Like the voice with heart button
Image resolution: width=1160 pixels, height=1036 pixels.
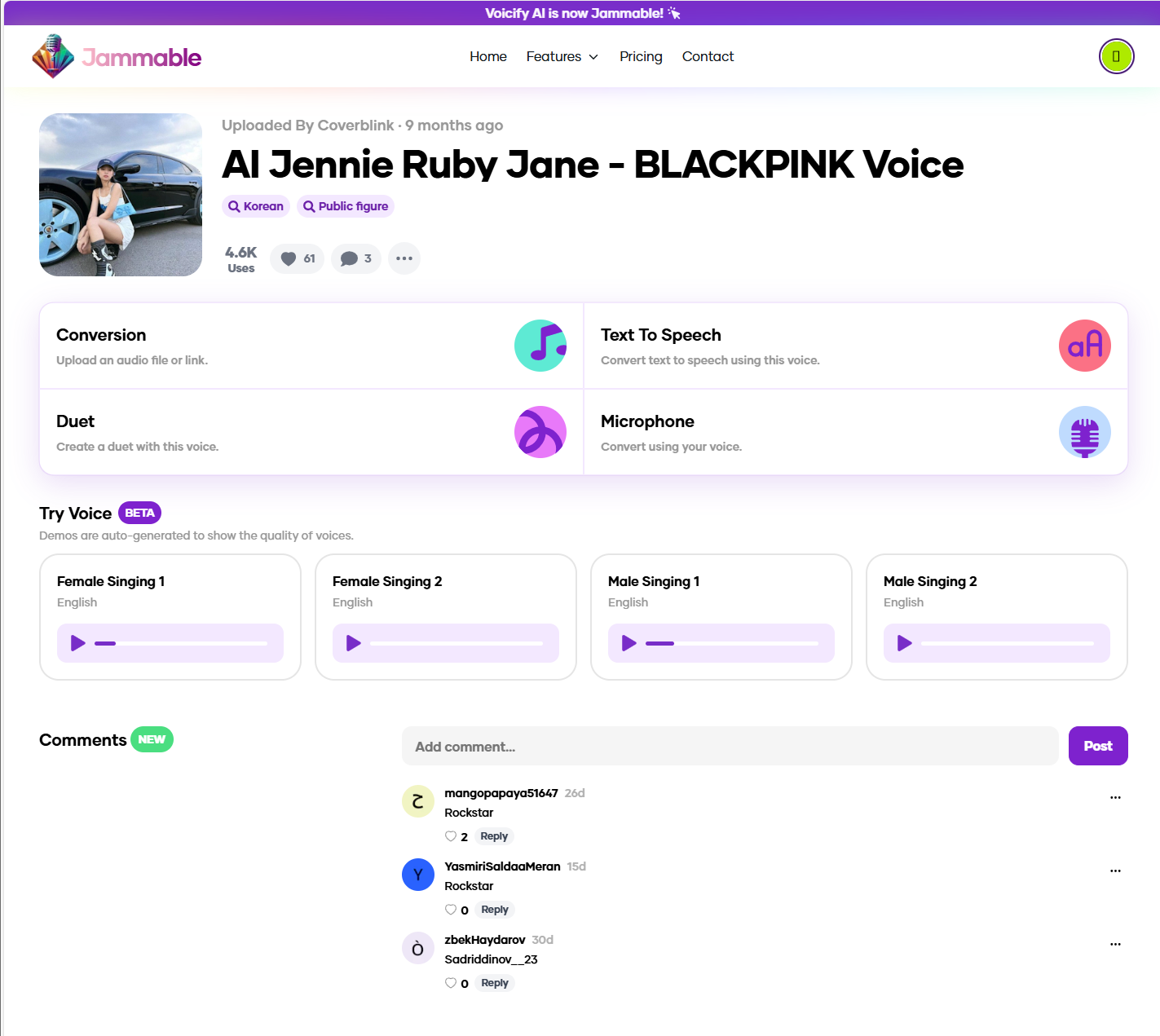298,258
